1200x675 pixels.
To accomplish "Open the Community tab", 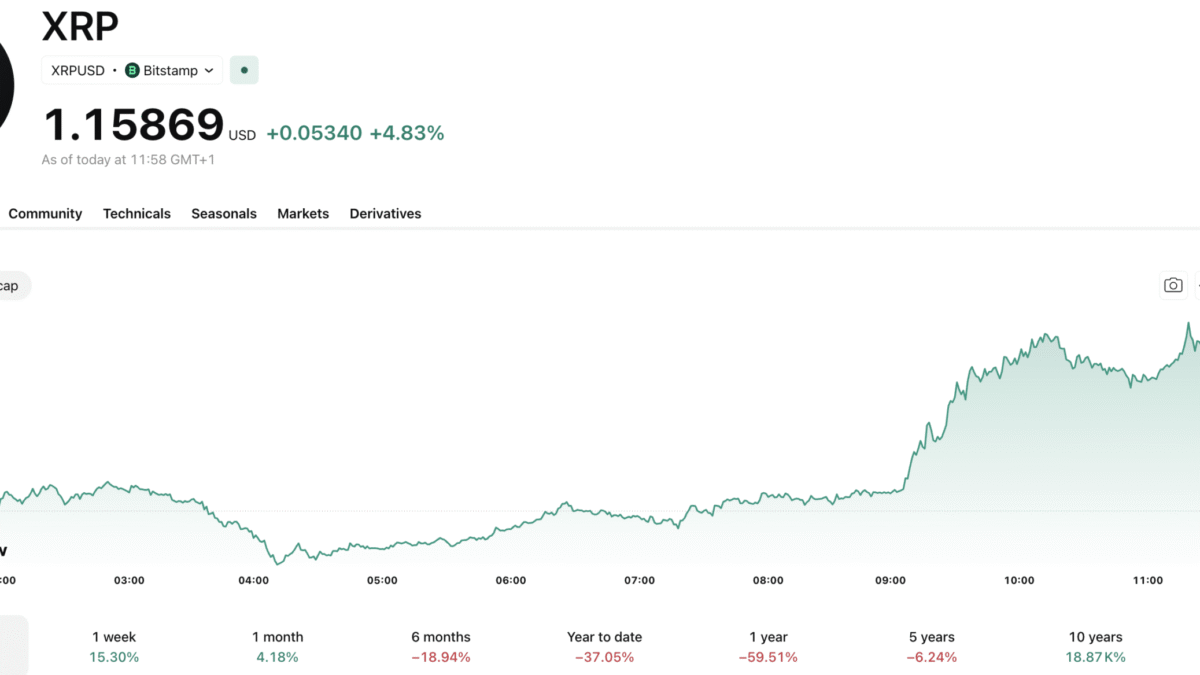I will (45, 214).
